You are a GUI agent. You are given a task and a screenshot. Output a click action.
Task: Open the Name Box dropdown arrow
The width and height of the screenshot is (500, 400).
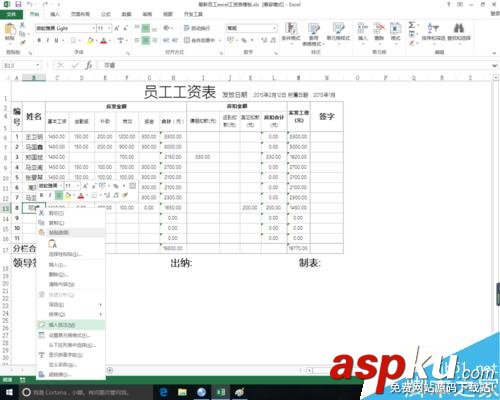(38, 65)
